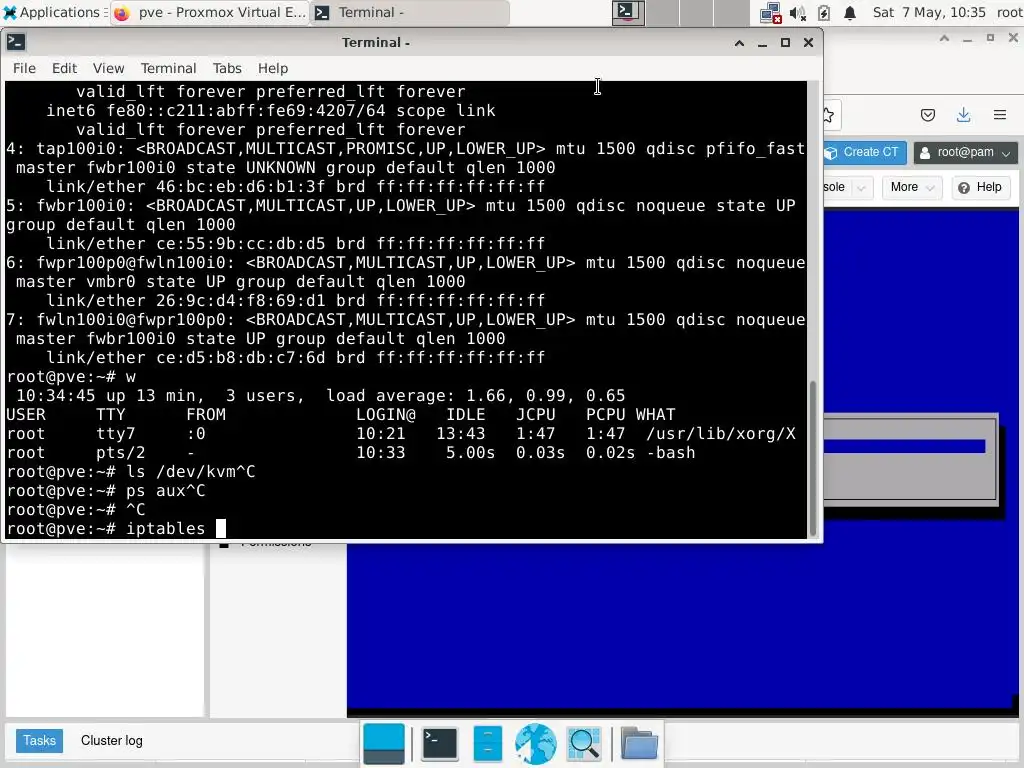Click the blue progress bar in console
Image resolution: width=1024 pixels, height=768 pixels.
pyautogui.click(x=904, y=446)
